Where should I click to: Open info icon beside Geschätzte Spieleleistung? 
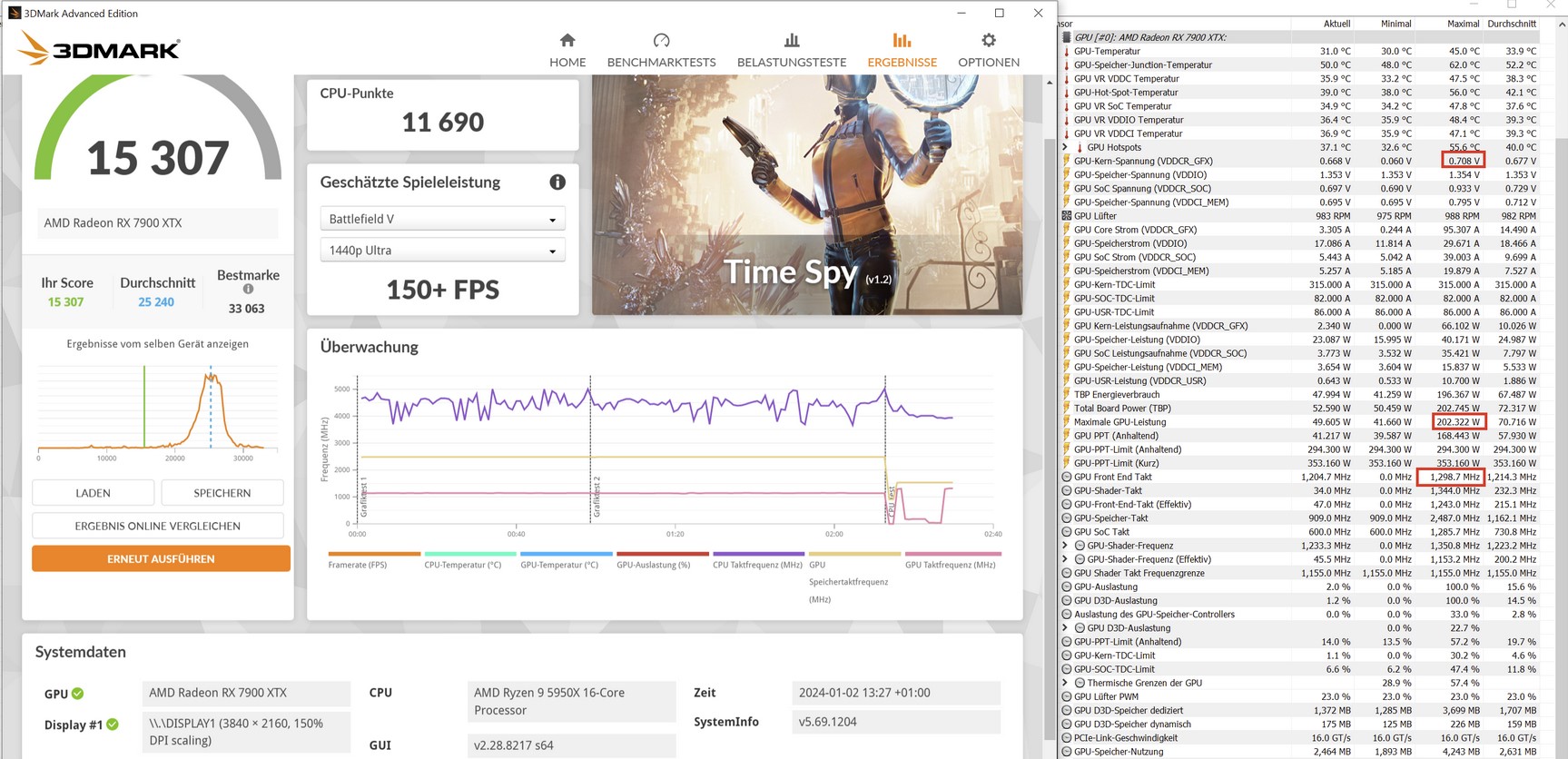point(557,182)
